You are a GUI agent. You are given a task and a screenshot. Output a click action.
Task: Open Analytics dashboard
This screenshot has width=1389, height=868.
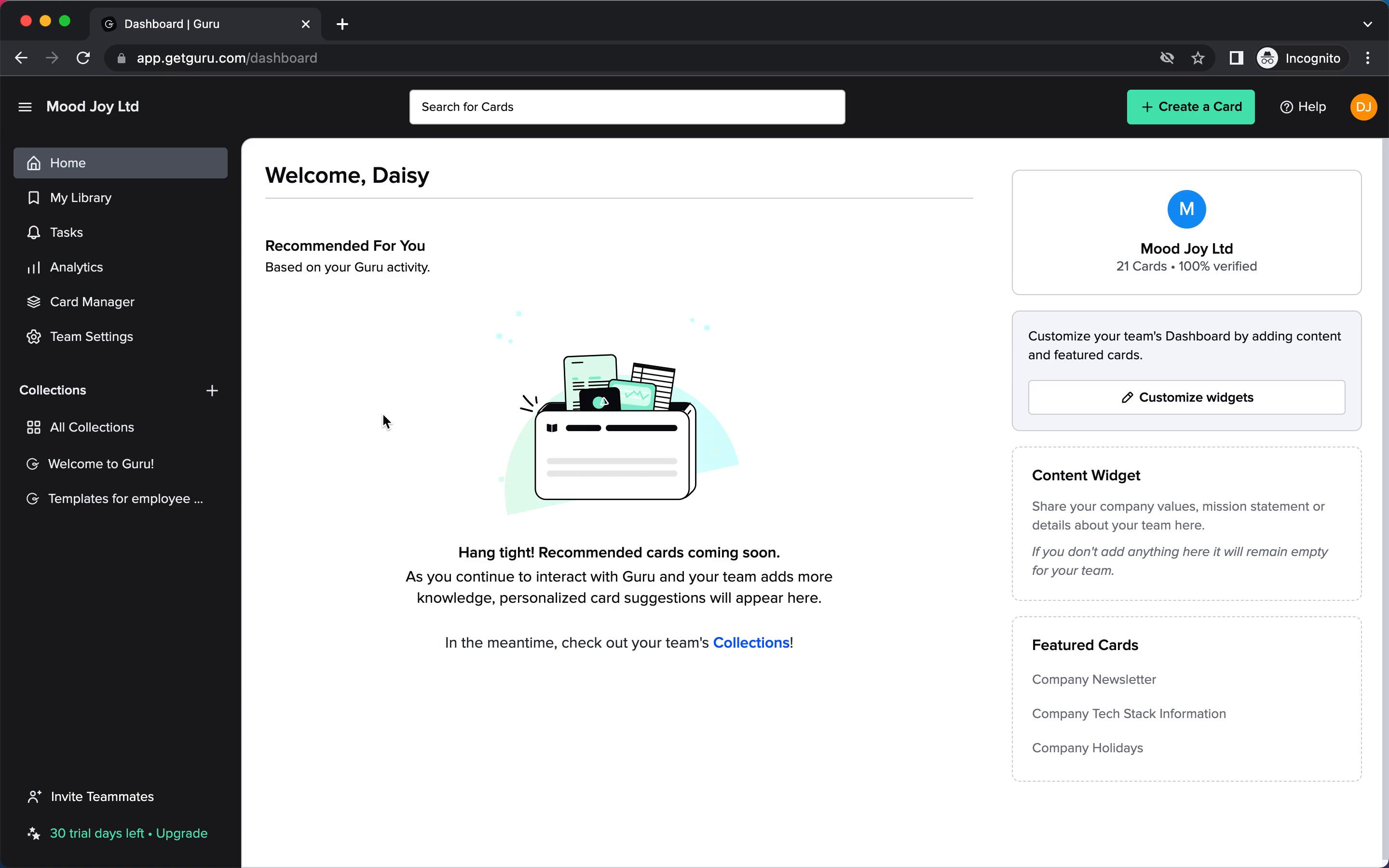[x=76, y=267]
